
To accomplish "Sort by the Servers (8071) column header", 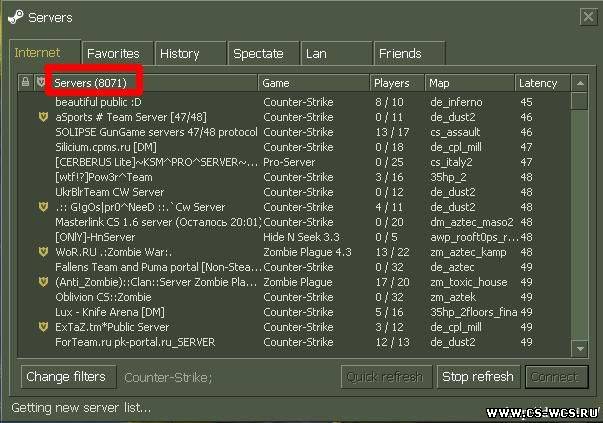I will [x=152, y=83].
